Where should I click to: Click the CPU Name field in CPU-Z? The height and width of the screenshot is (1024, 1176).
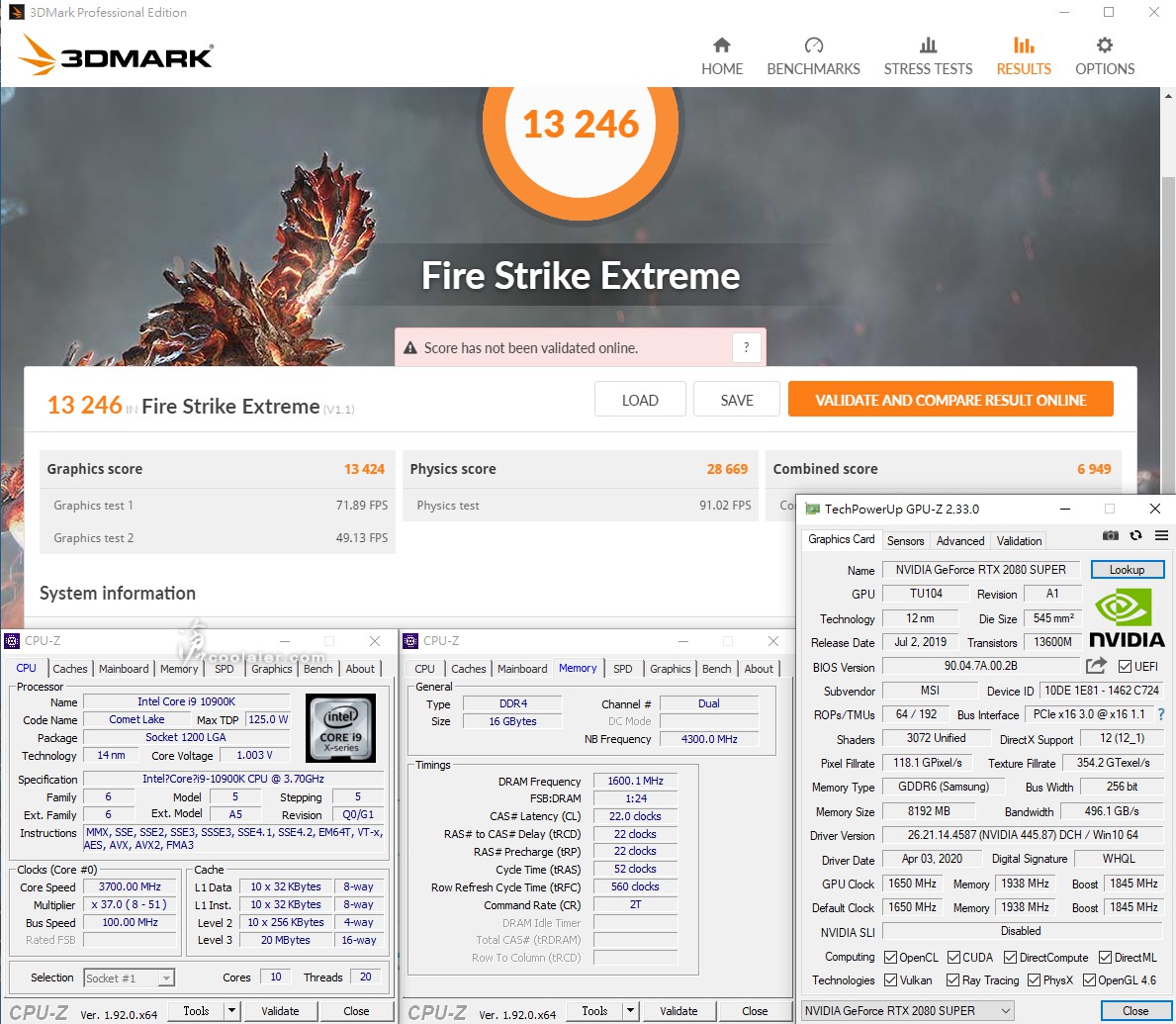click(186, 701)
